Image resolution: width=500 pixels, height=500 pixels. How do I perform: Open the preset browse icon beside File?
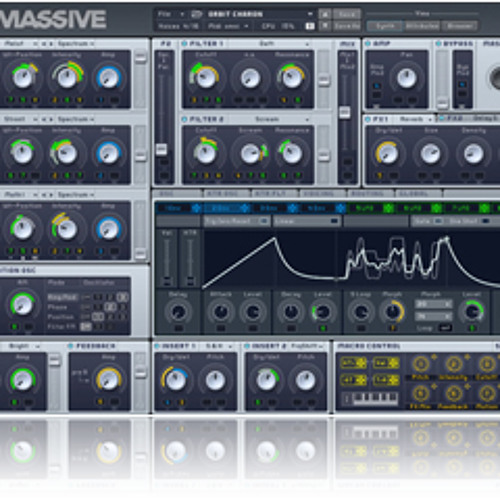(197, 14)
